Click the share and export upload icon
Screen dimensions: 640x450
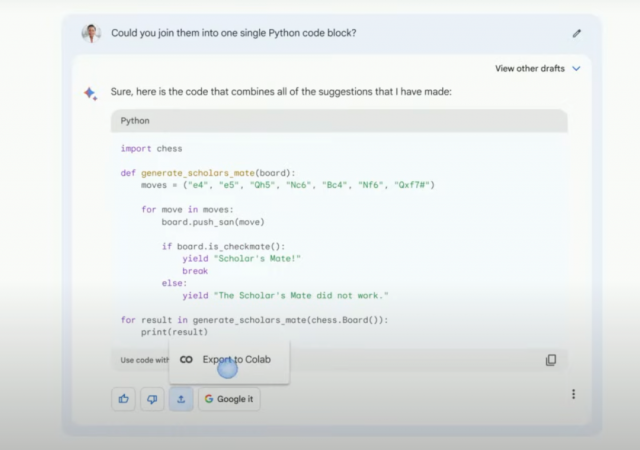pos(181,399)
